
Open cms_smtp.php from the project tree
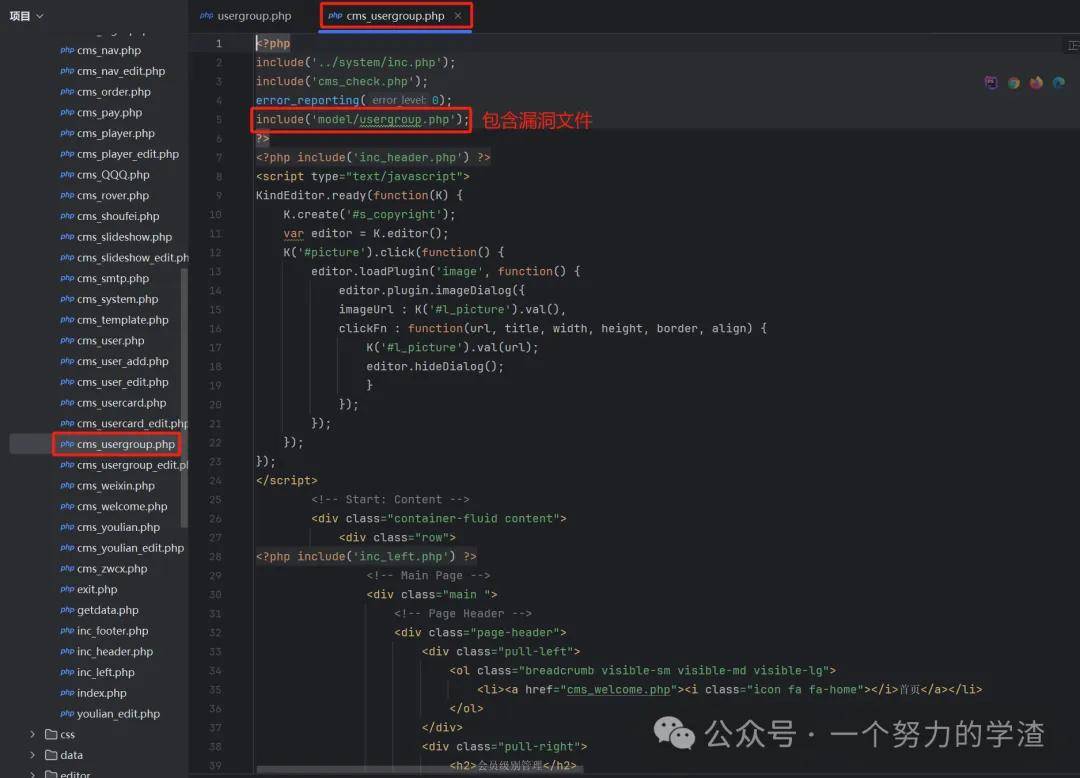pyautogui.click(x=105, y=278)
